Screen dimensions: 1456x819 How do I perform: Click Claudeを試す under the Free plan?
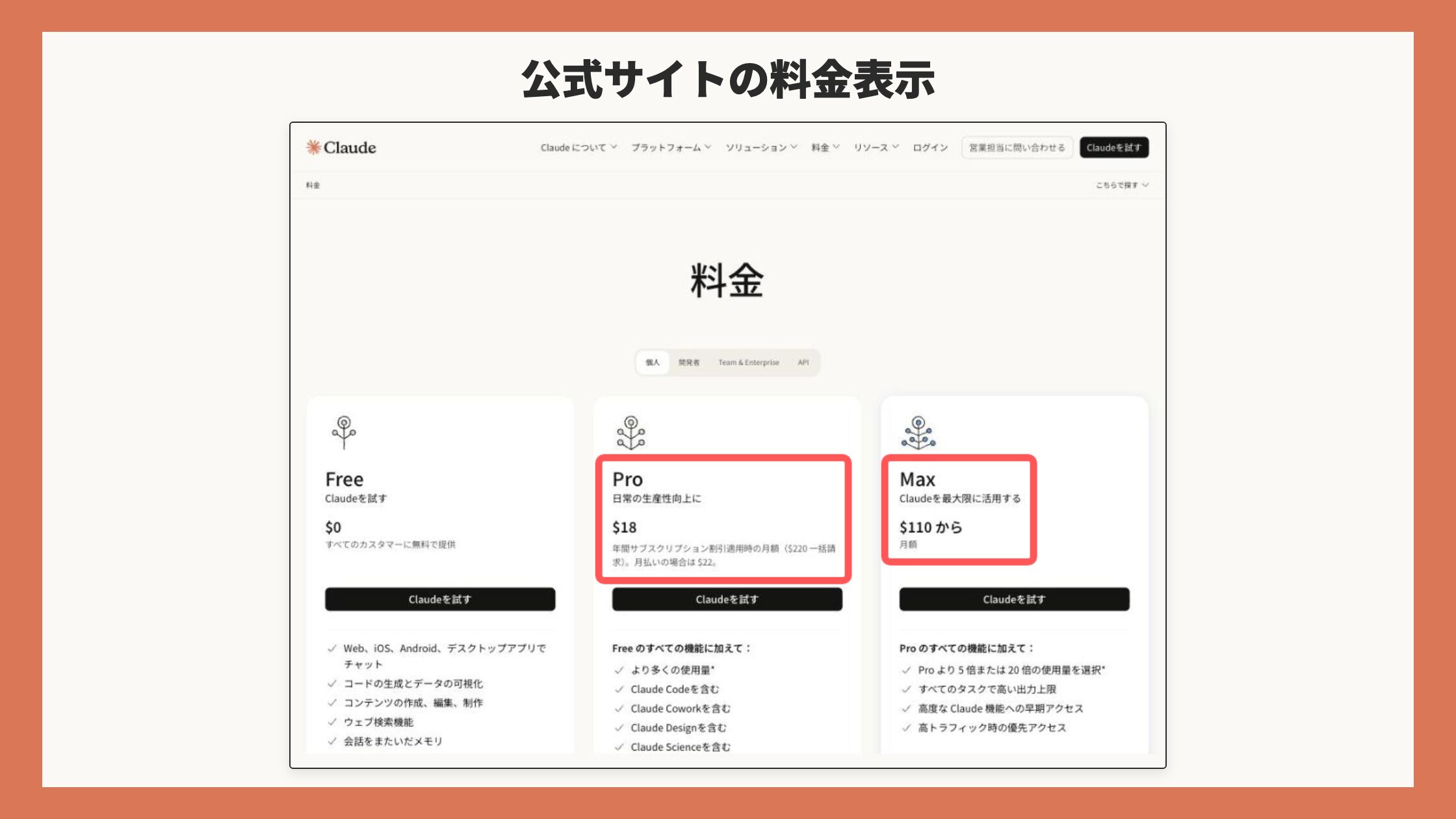(x=440, y=599)
